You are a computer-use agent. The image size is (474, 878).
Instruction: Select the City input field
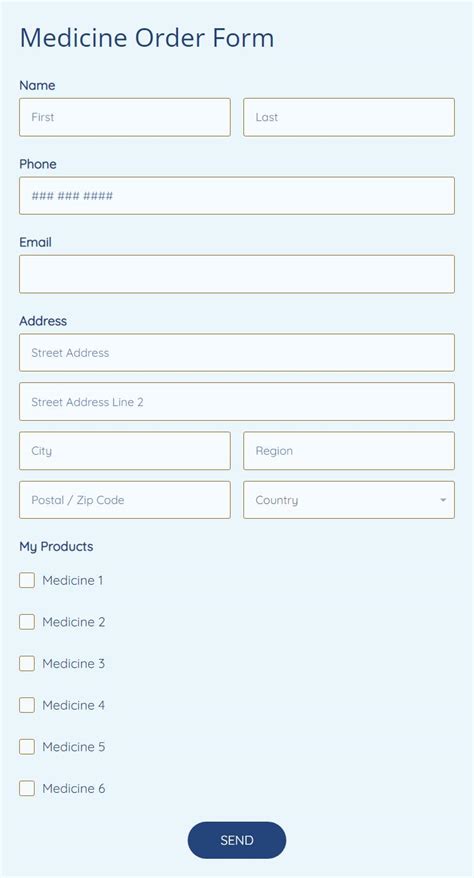pyautogui.click(x=125, y=451)
